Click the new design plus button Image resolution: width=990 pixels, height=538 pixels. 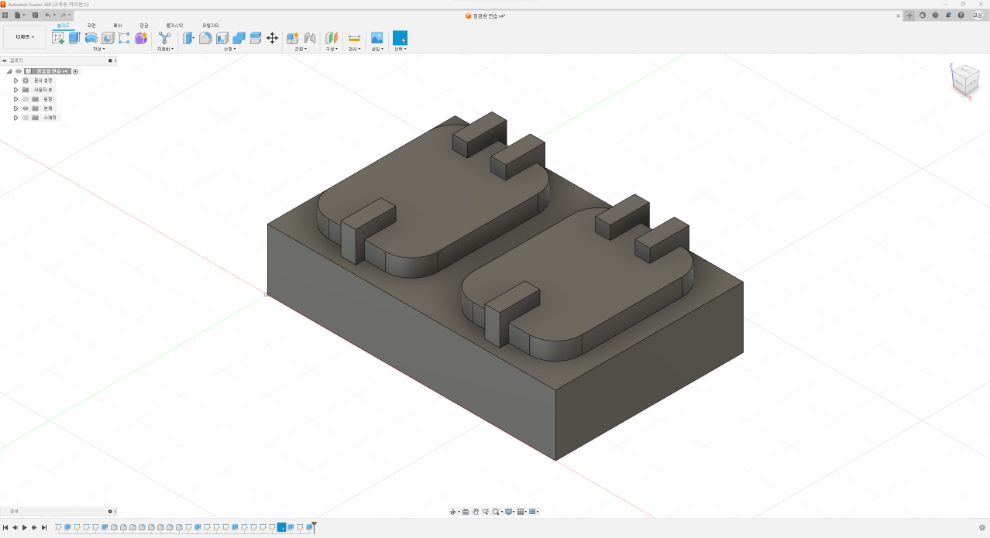click(x=909, y=15)
